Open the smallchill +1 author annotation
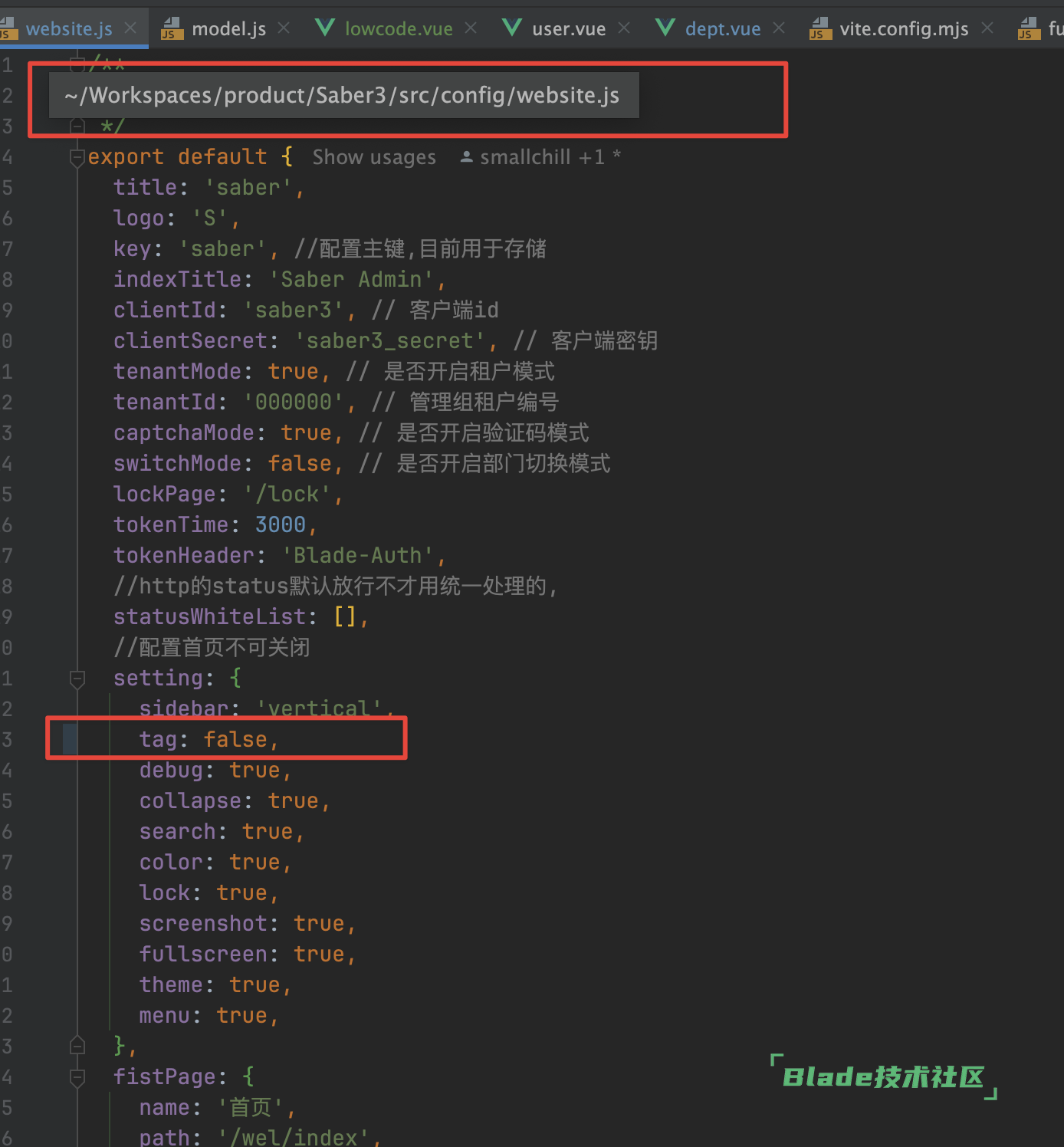The image size is (1064, 1147). 540,157
